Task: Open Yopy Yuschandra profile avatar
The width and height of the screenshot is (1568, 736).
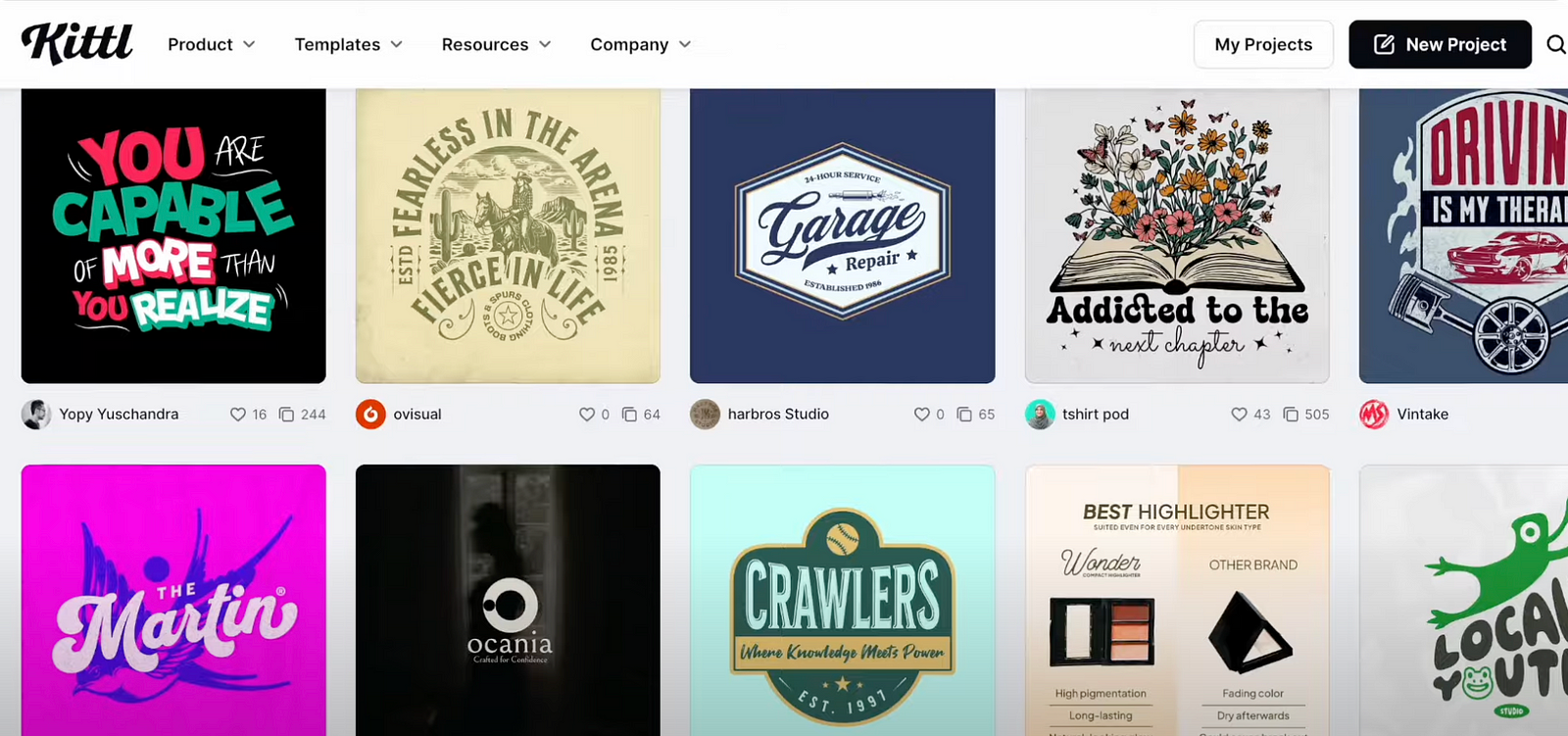Action: (x=36, y=415)
